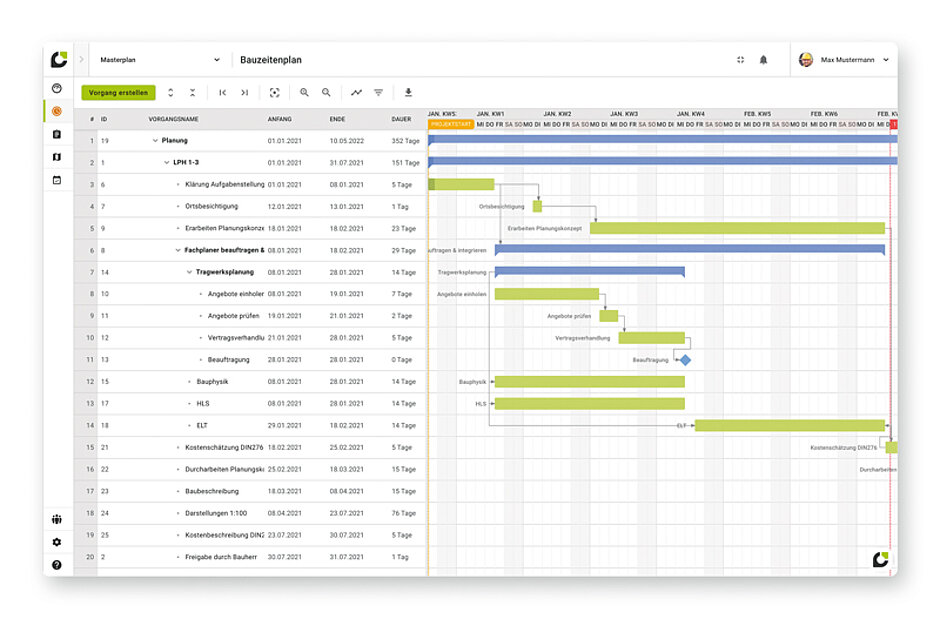Click the green Bauphysik gantt bar

click(589, 381)
